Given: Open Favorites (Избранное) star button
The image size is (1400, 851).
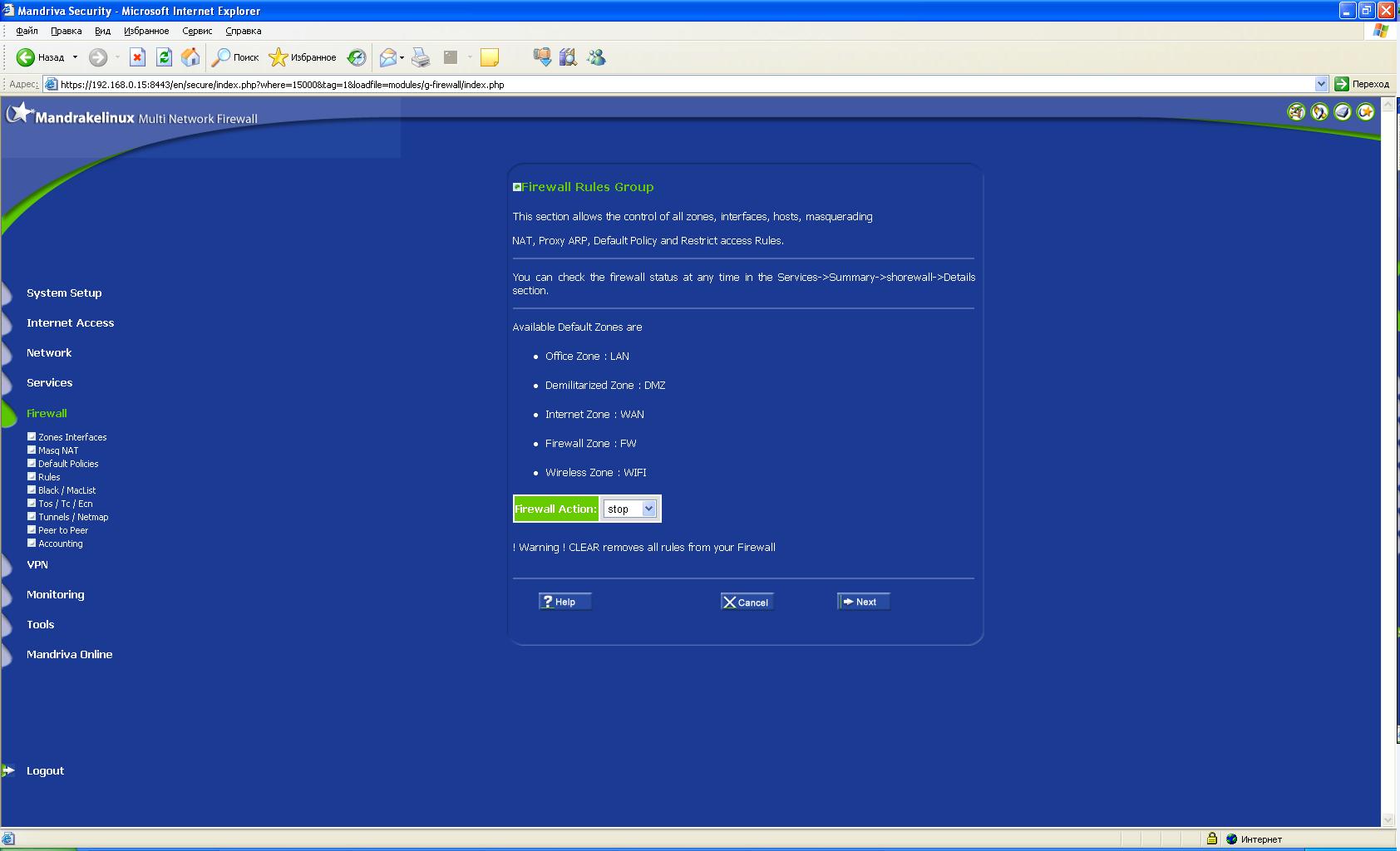Looking at the screenshot, I should [x=303, y=57].
